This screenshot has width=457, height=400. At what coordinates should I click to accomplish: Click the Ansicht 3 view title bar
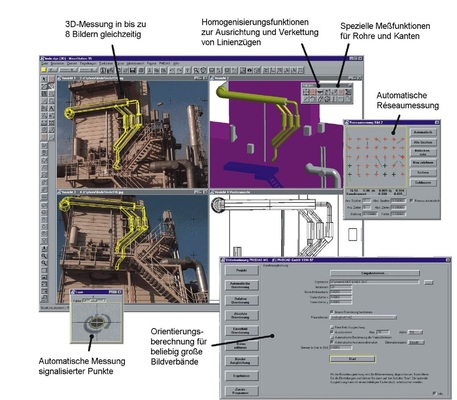pos(133,192)
